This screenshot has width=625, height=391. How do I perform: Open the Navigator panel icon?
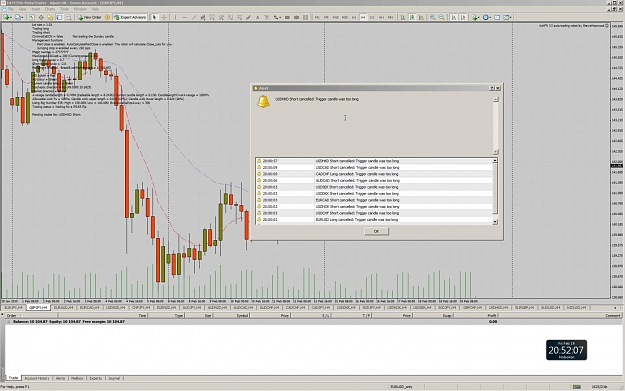[50, 17]
